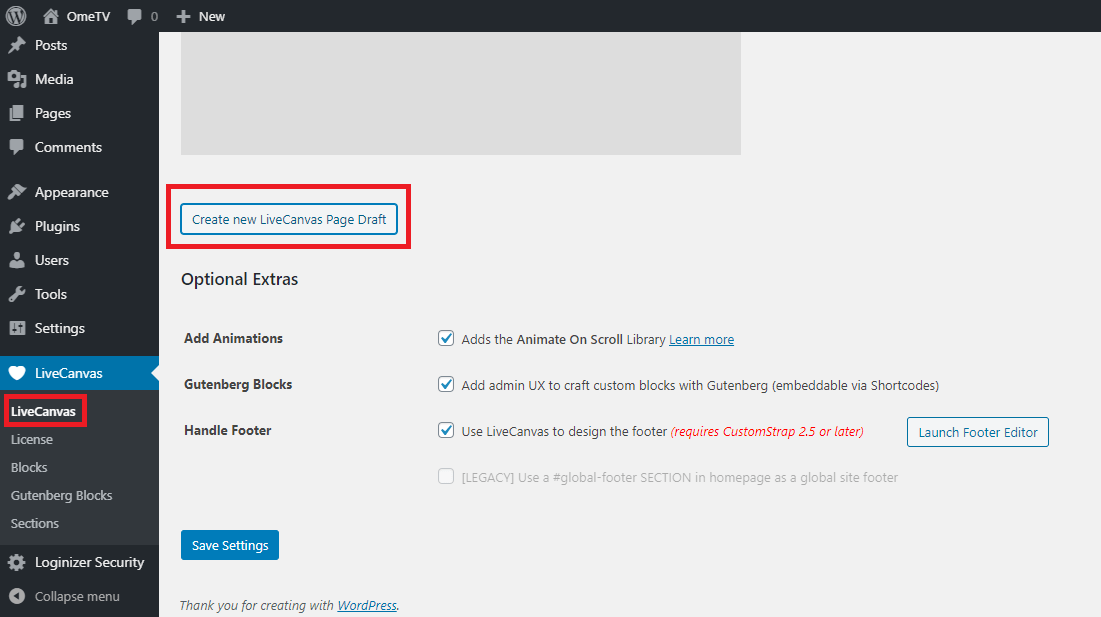
Task: Click the plus icon next to New
Action: pyautogui.click(x=183, y=16)
